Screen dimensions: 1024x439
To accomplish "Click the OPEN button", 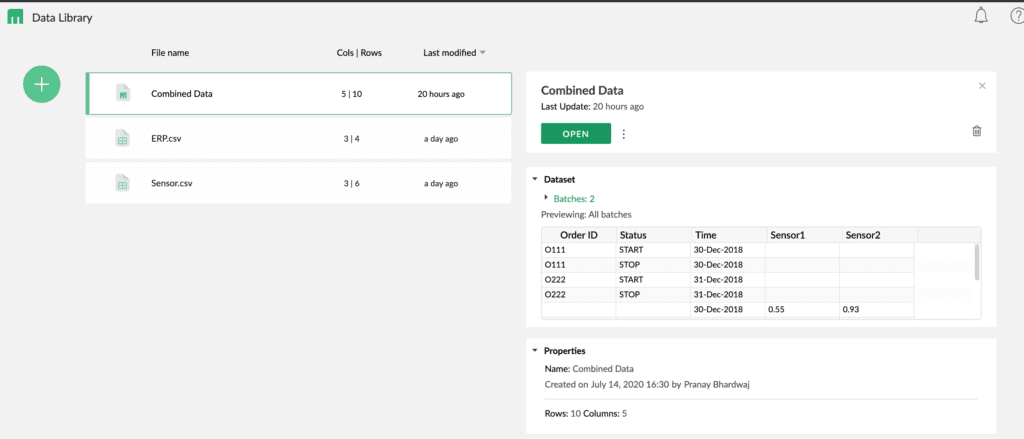I will (576, 134).
